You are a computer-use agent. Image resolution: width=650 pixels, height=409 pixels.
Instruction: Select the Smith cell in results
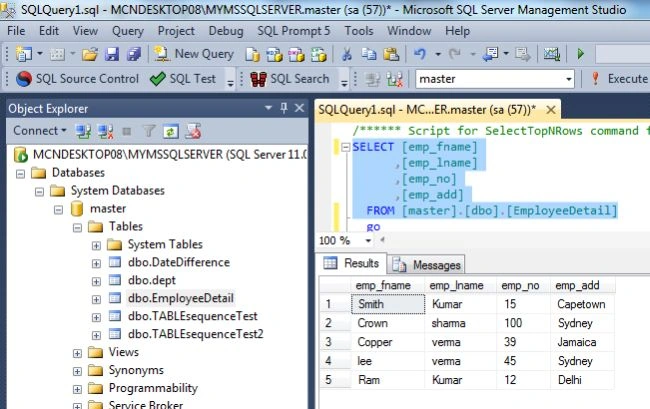tap(388, 304)
